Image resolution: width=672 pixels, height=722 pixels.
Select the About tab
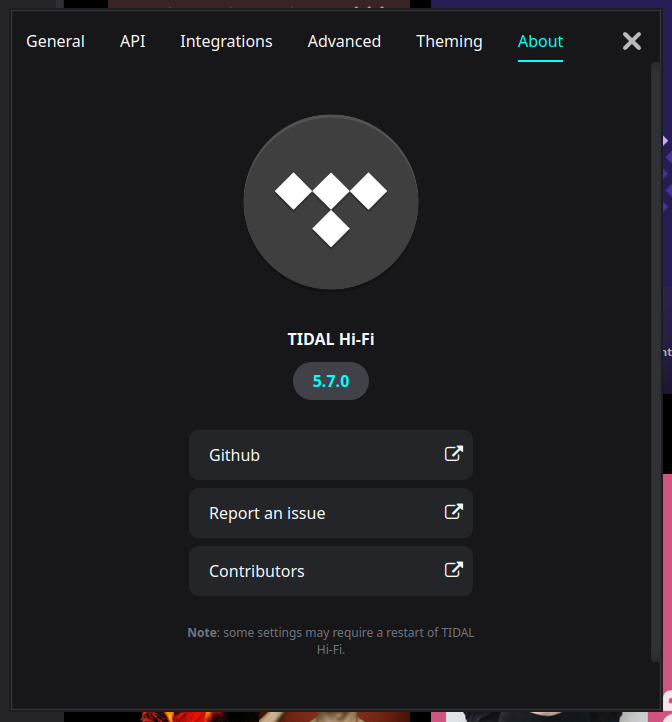[x=540, y=41]
